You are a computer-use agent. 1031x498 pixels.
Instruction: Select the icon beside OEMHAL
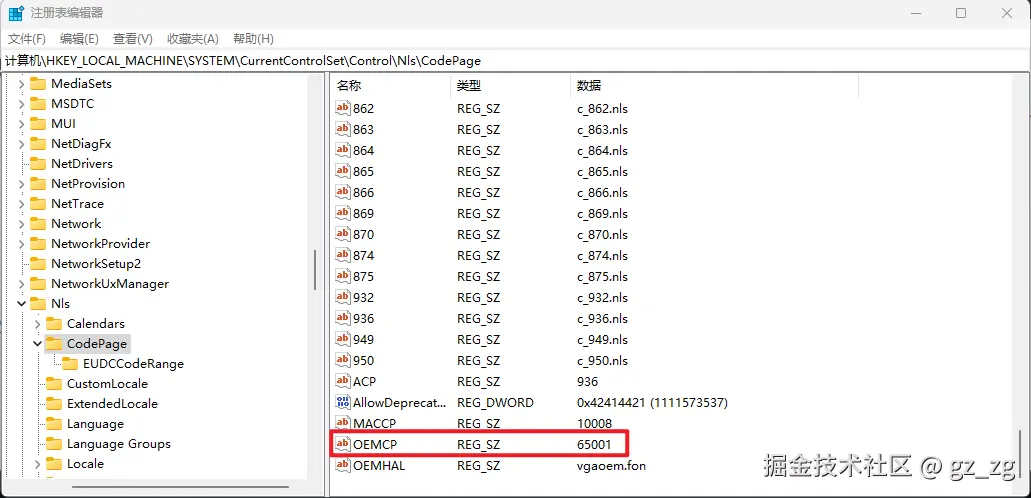click(x=343, y=466)
